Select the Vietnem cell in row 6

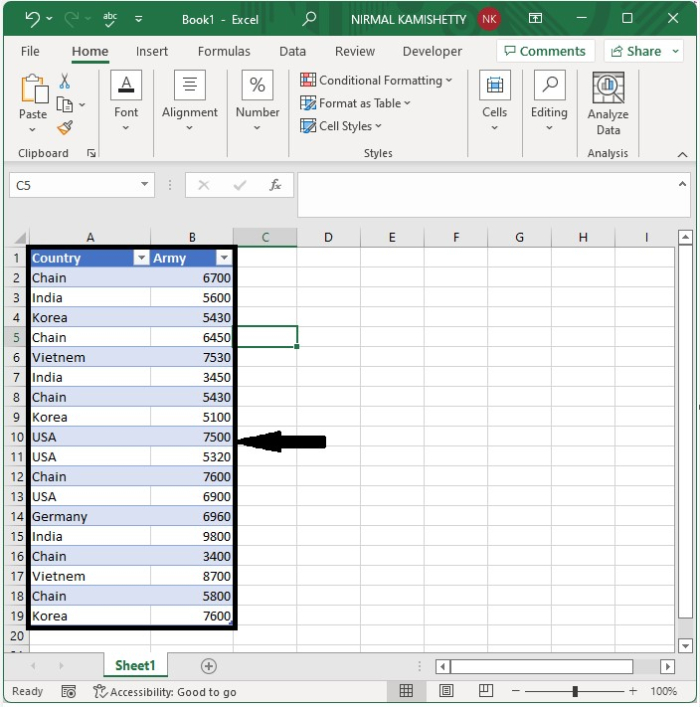(90, 358)
